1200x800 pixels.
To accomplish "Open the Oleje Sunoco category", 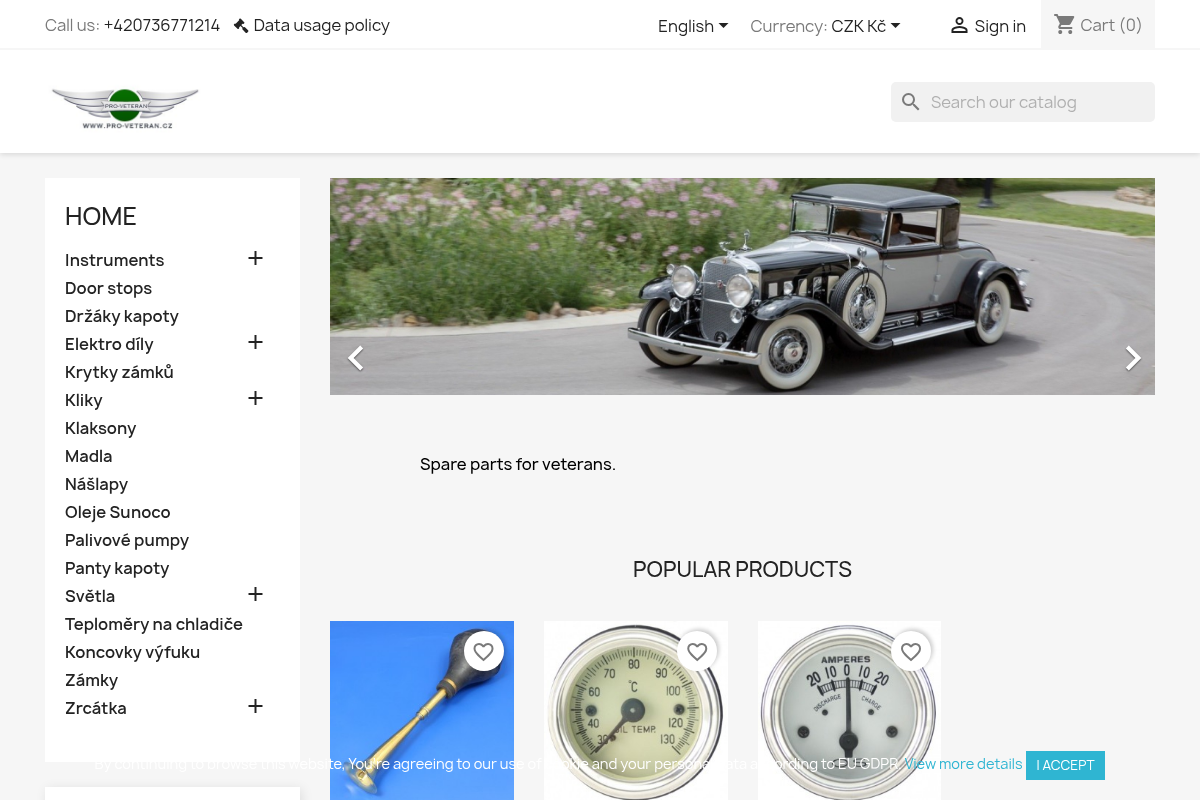I will pyautogui.click(x=118, y=512).
